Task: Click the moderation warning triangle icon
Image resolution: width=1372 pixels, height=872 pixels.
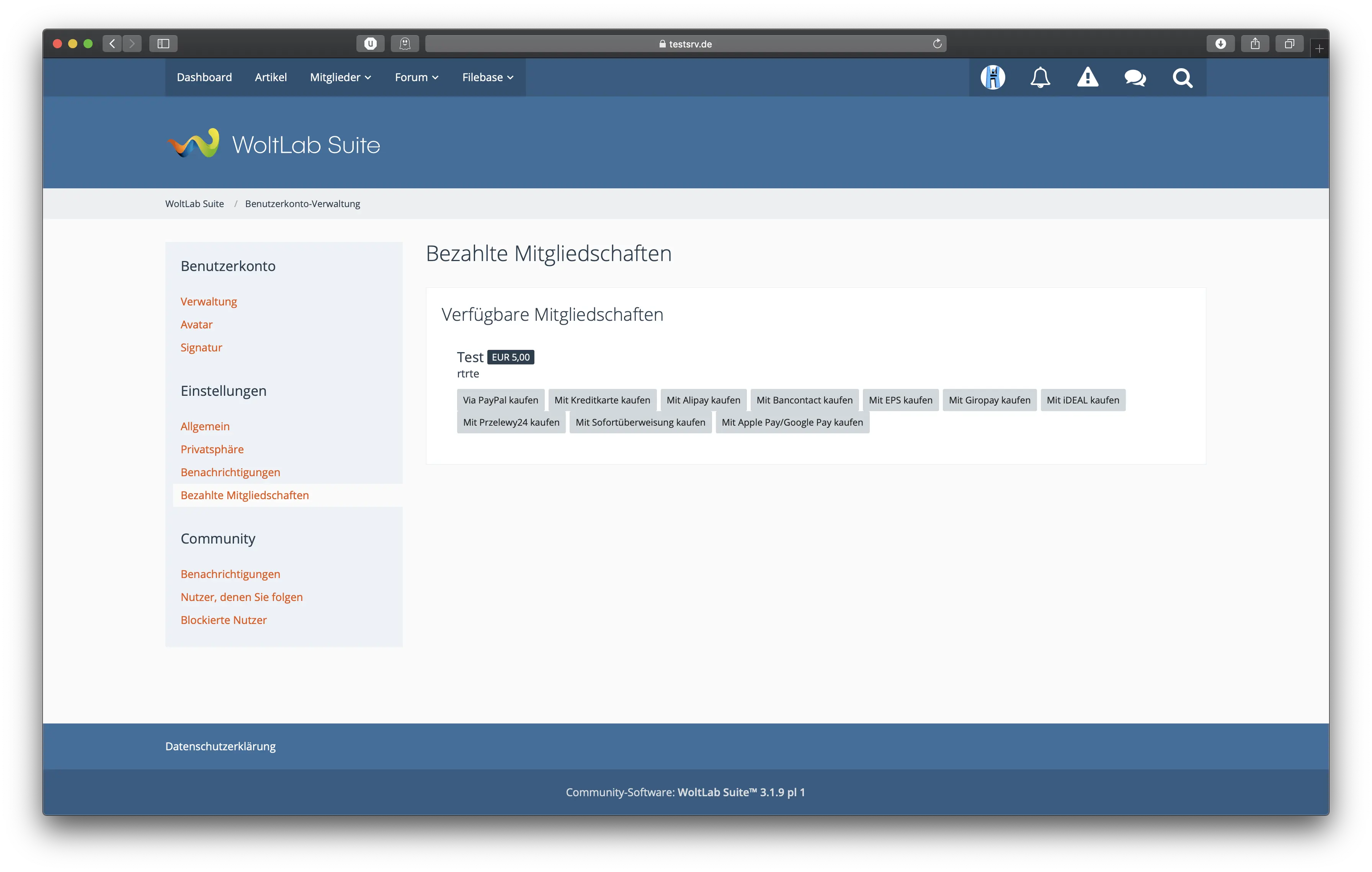Action: 1087,77
